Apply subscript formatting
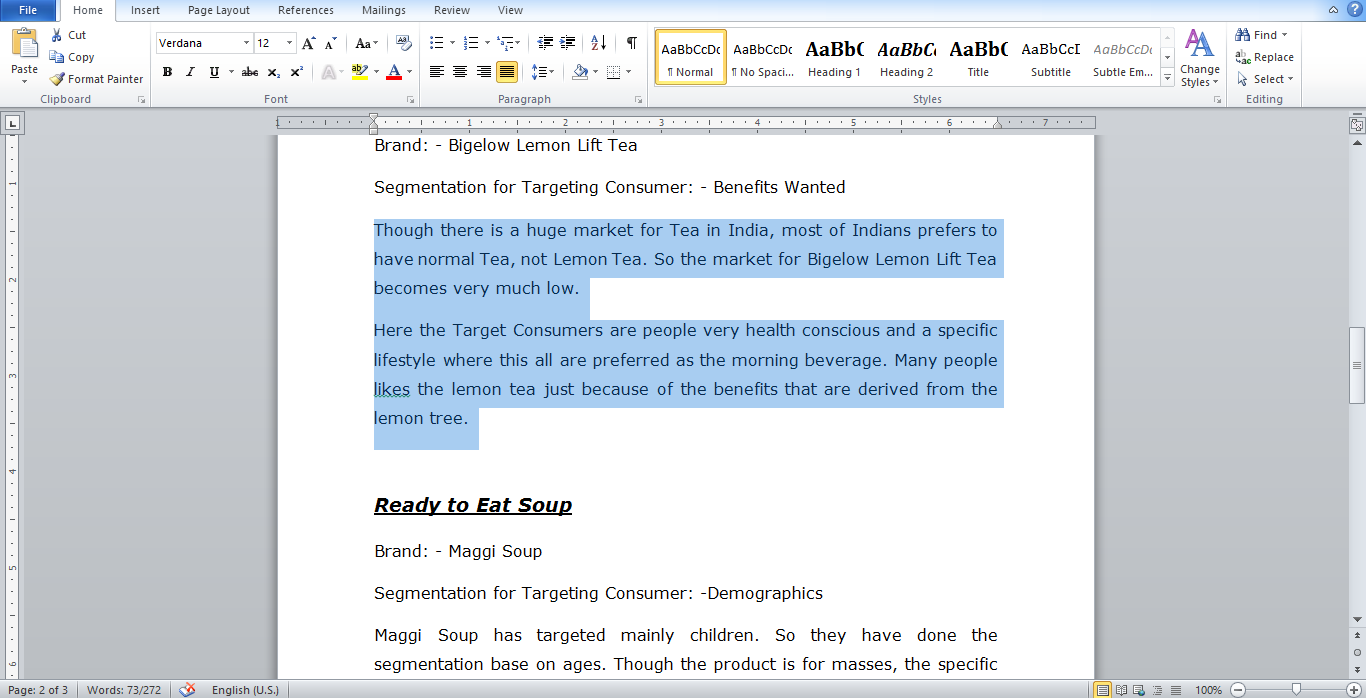The height and width of the screenshot is (698, 1366). pyautogui.click(x=274, y=72)
